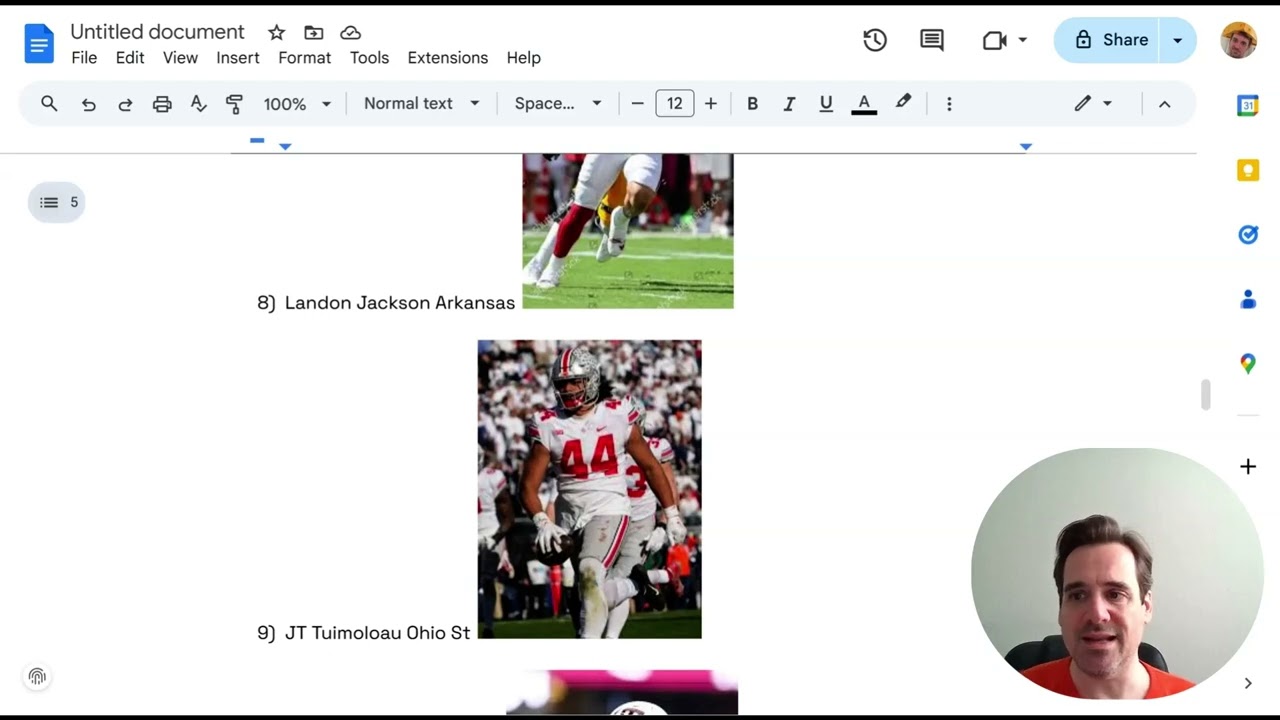The width and height of the screenshot is (1280, 720).
Task: Open the Edit menu
Action: [x=130, y=58]
